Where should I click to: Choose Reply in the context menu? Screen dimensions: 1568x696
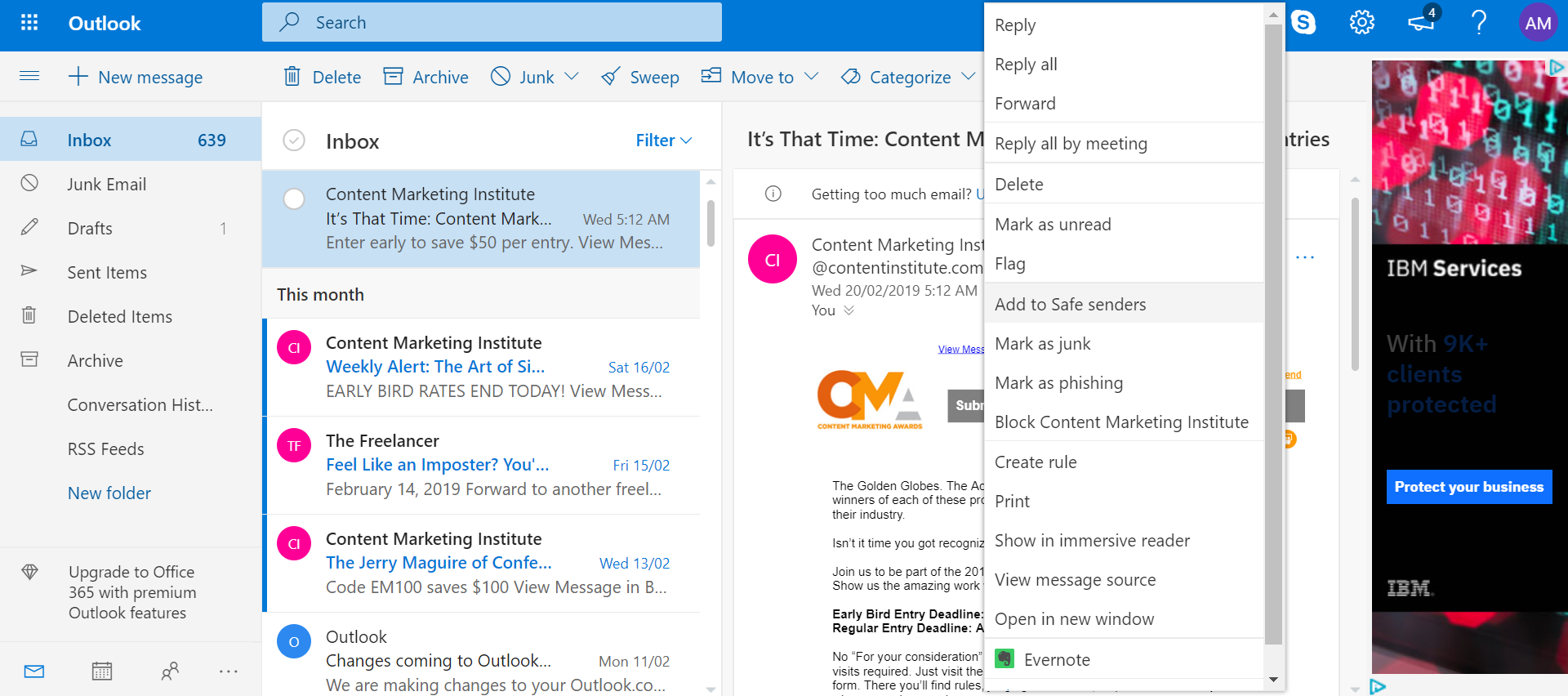[x=1124, y=25]
